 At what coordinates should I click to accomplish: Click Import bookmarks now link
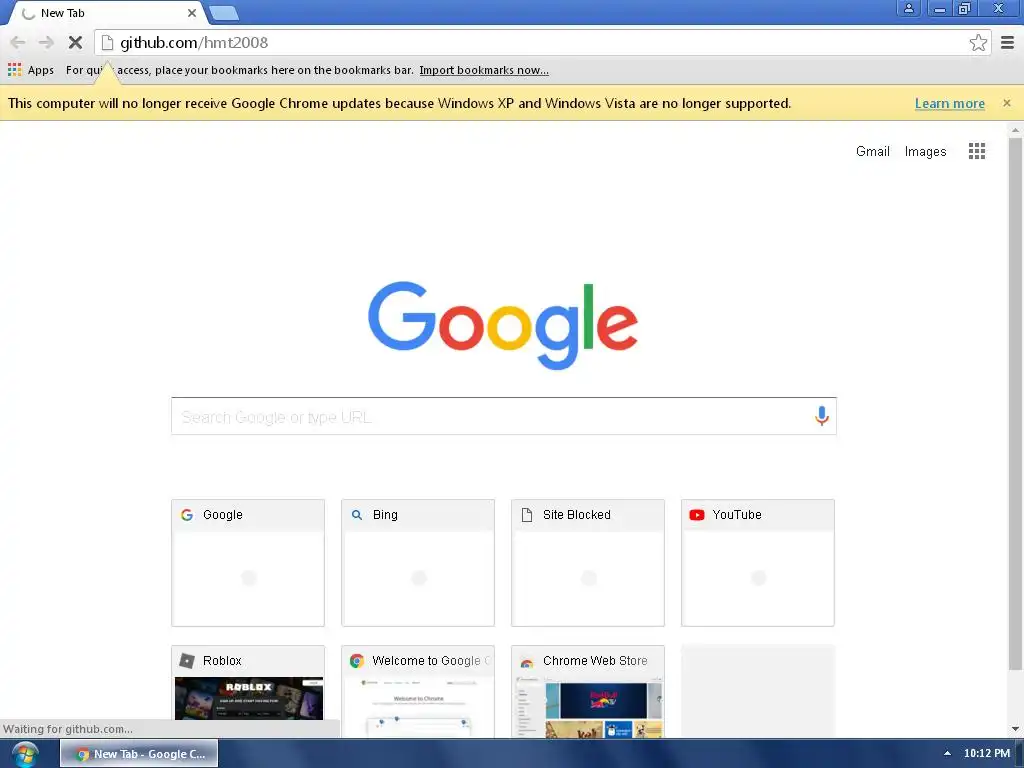484,70
